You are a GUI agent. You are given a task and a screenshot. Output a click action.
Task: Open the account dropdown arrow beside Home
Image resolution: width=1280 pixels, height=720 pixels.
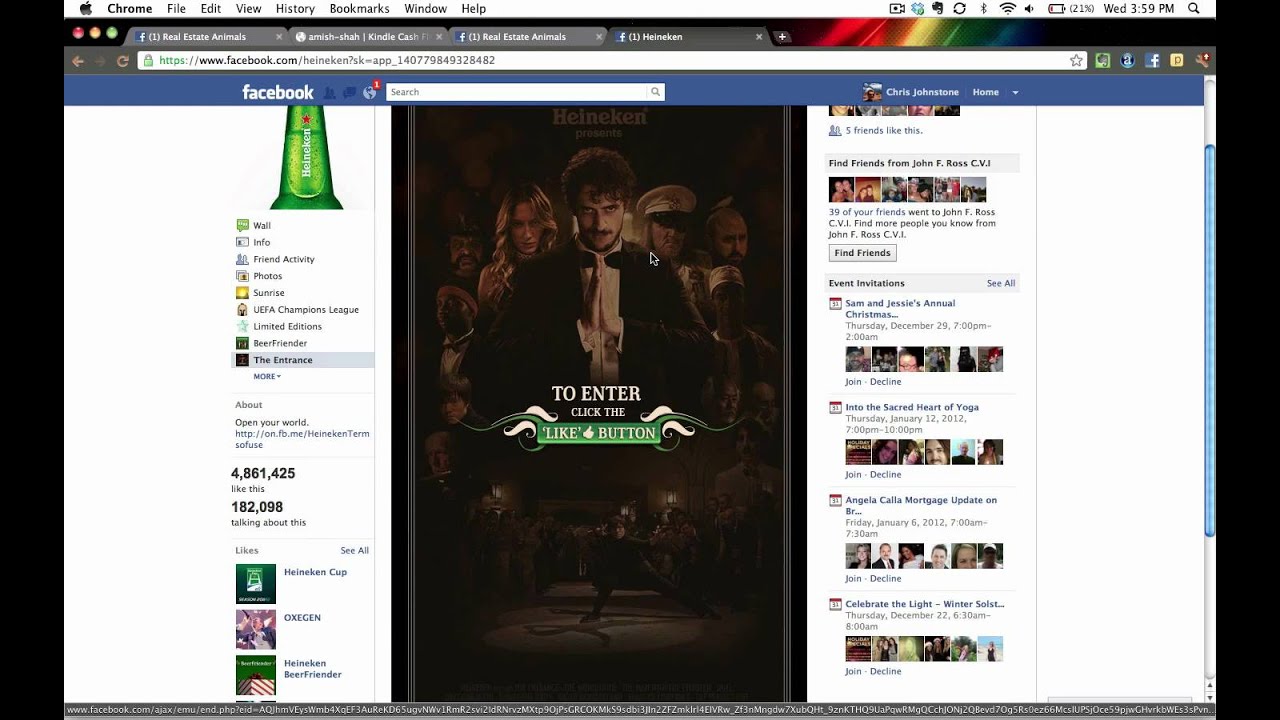click(1015, 93)
